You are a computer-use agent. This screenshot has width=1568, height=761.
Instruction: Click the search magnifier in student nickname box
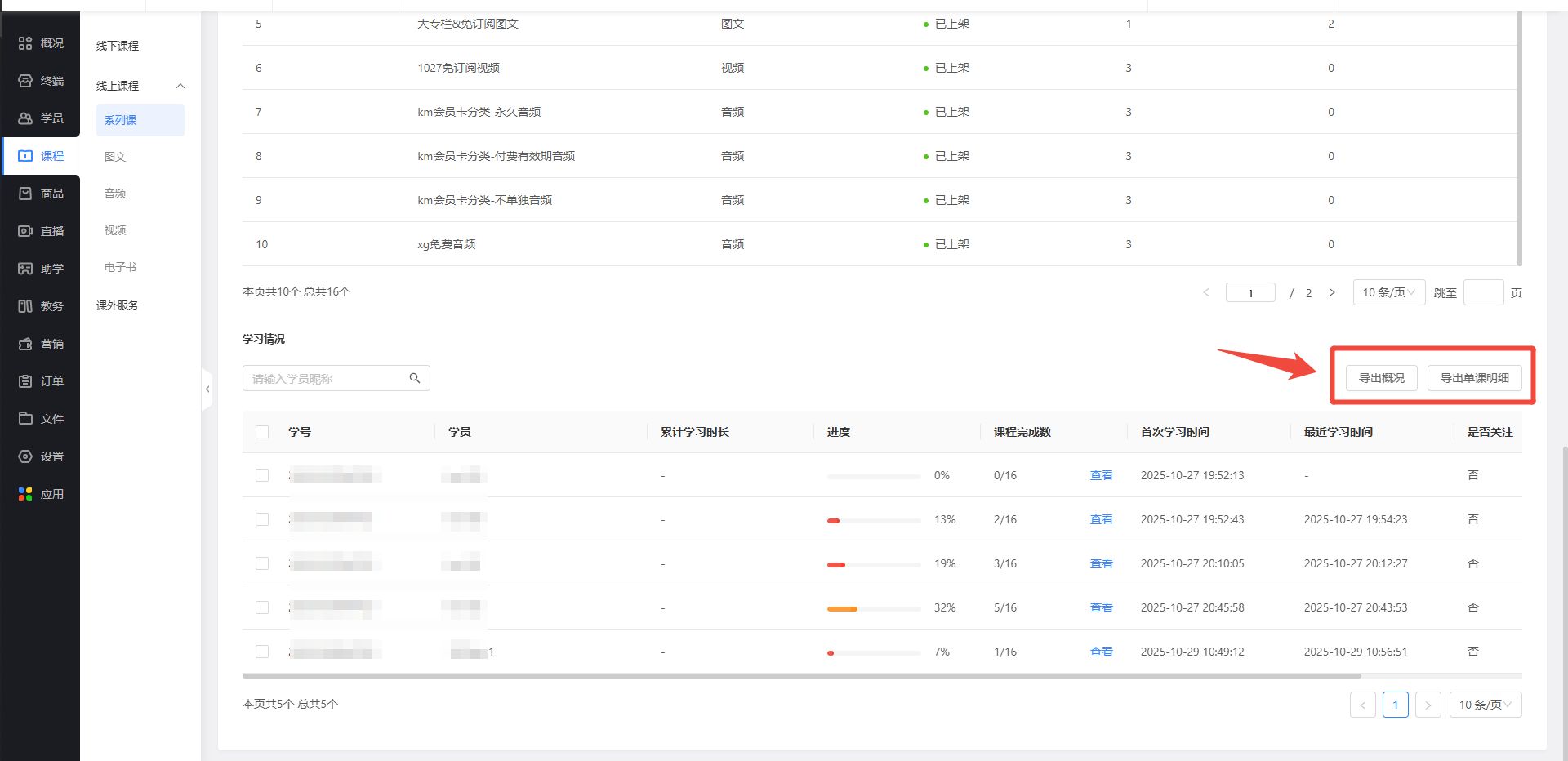(415, 378)
